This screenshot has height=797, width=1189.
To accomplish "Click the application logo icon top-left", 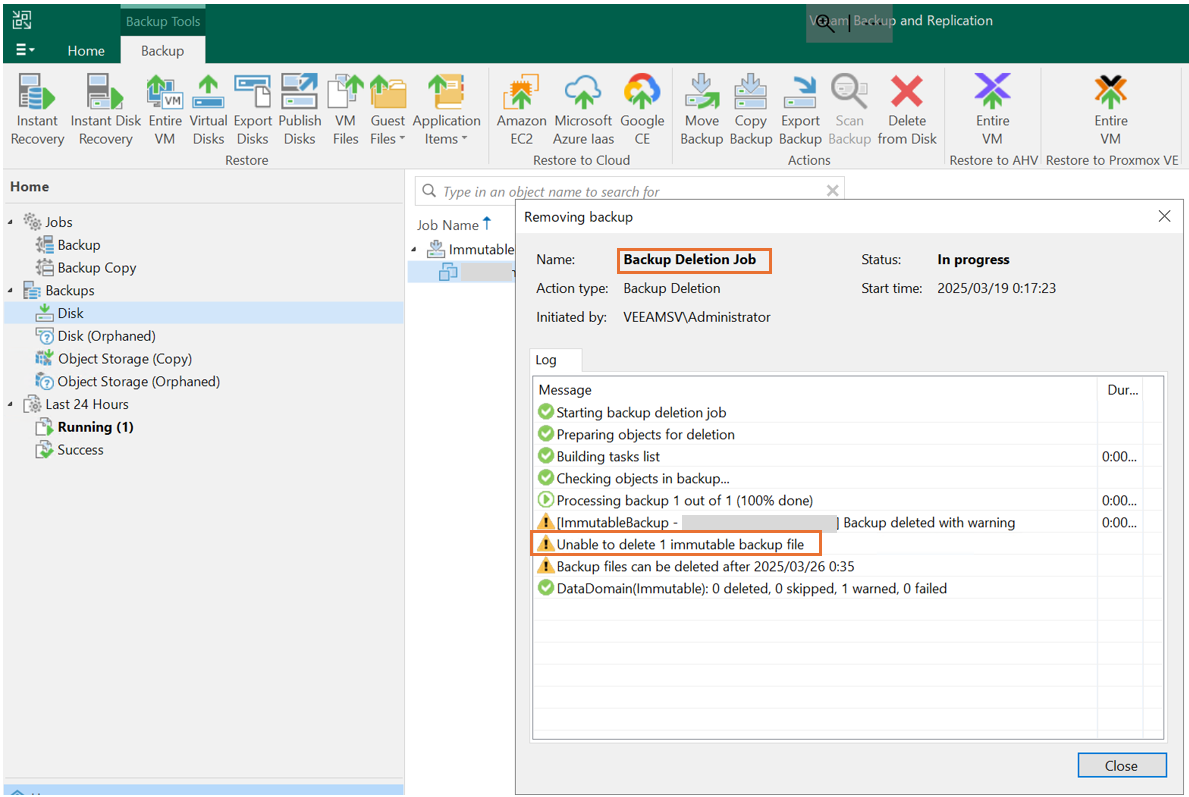I will [22, 20].
